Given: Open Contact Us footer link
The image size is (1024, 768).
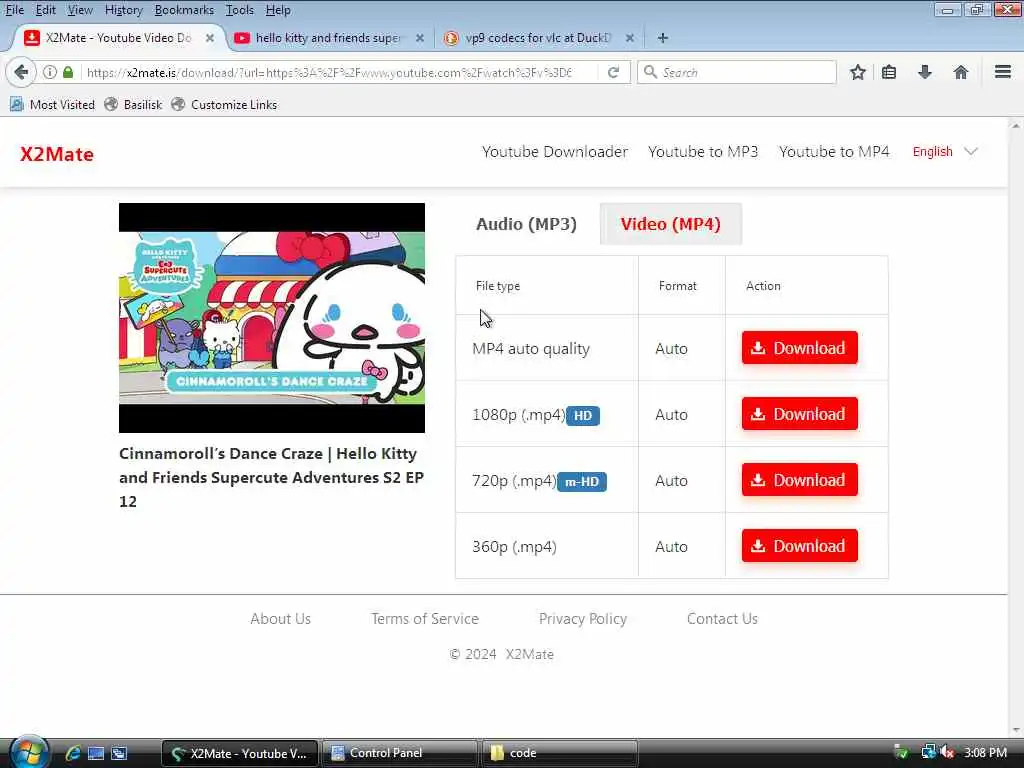Looking at the screenshot, I should pos(722,618).
